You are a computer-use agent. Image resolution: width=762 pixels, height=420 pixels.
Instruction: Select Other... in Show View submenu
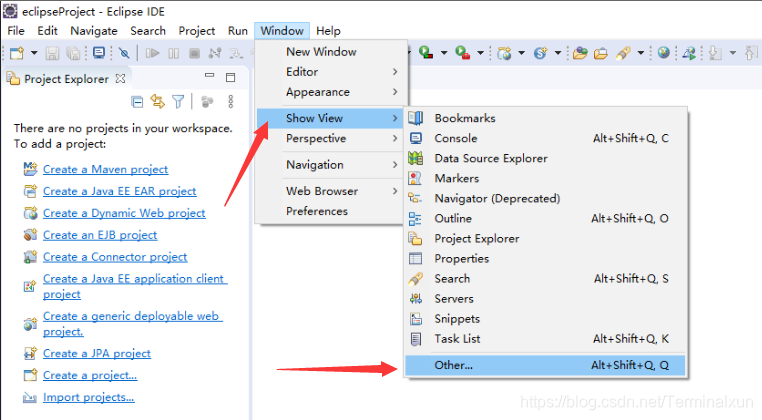pos(545,365)
